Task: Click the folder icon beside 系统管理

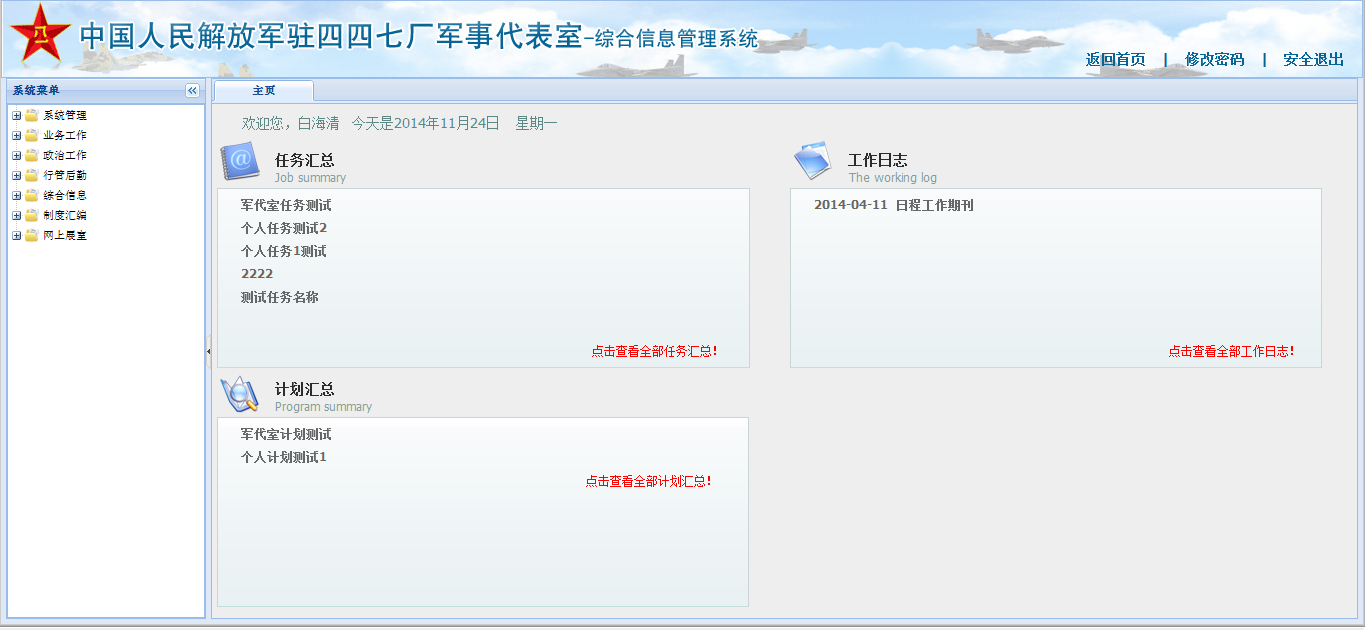Action: (x=32, y=115)
